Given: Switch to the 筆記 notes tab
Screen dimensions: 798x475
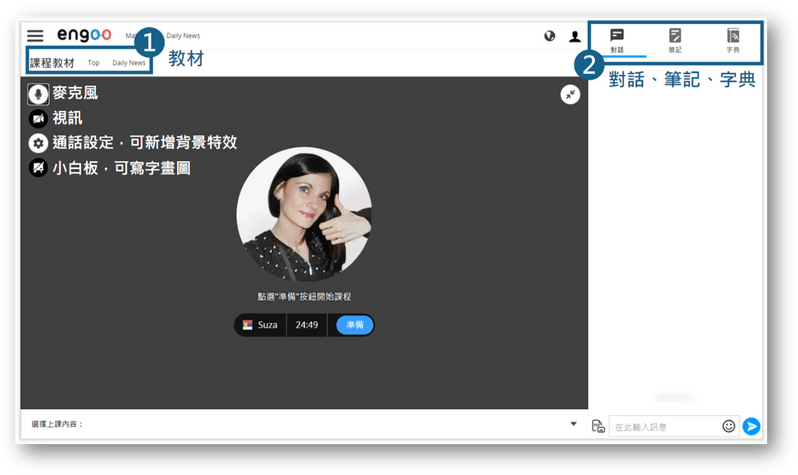Looking at the screenshot, I should coord(675,40).
